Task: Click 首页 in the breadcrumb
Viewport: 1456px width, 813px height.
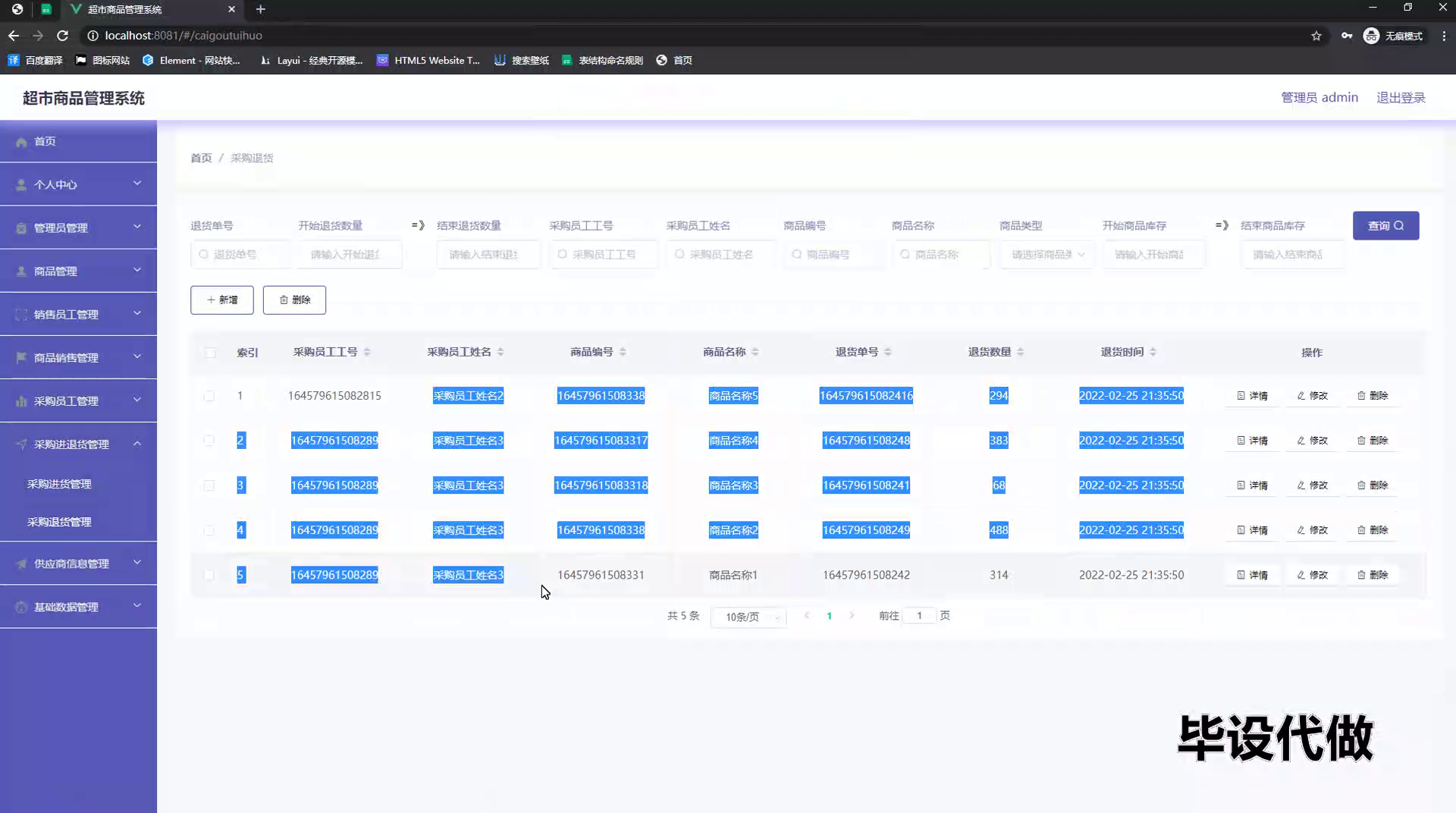Action: coord(201,158)
